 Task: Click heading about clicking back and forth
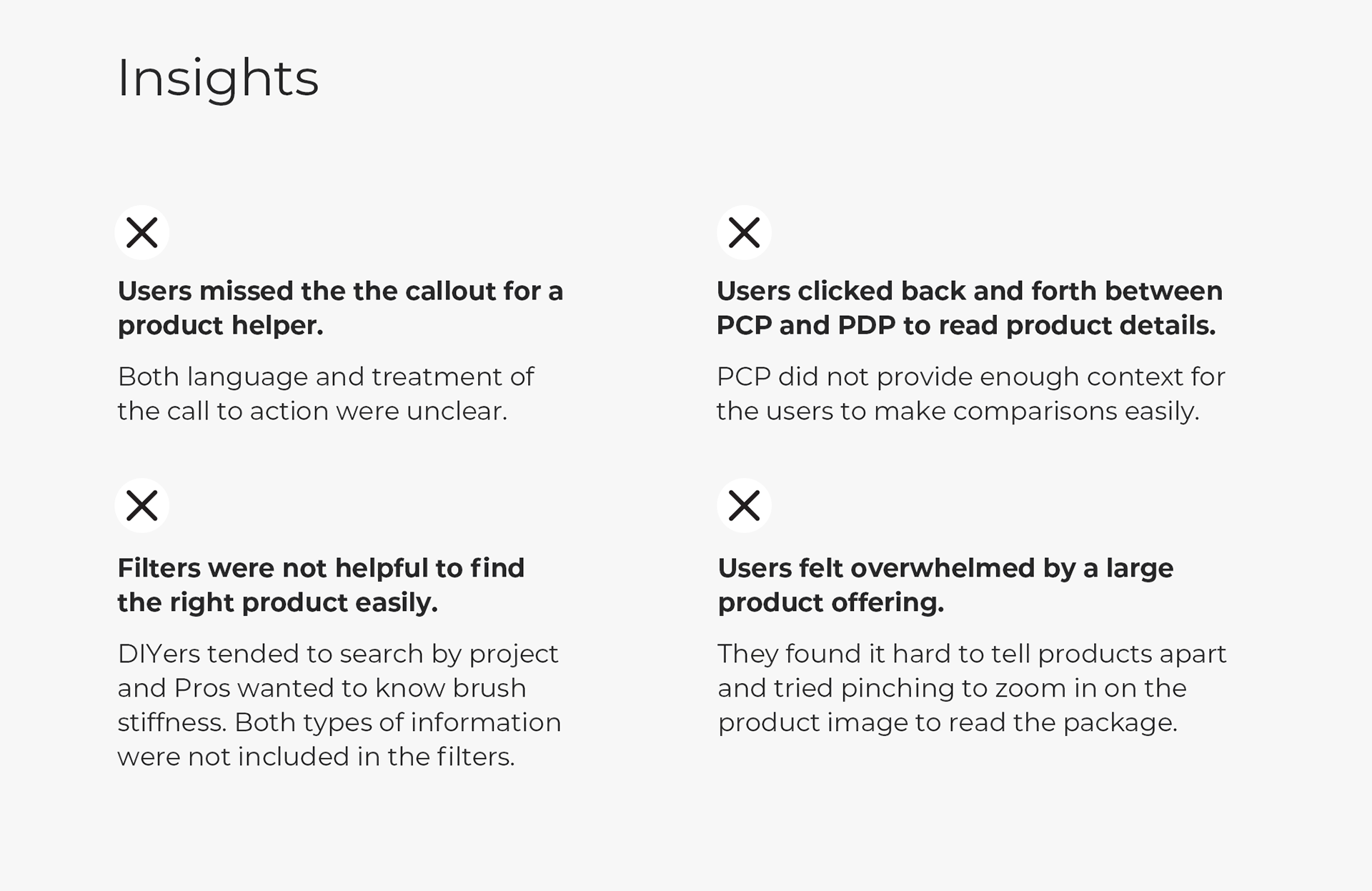(x=969, y=308)
